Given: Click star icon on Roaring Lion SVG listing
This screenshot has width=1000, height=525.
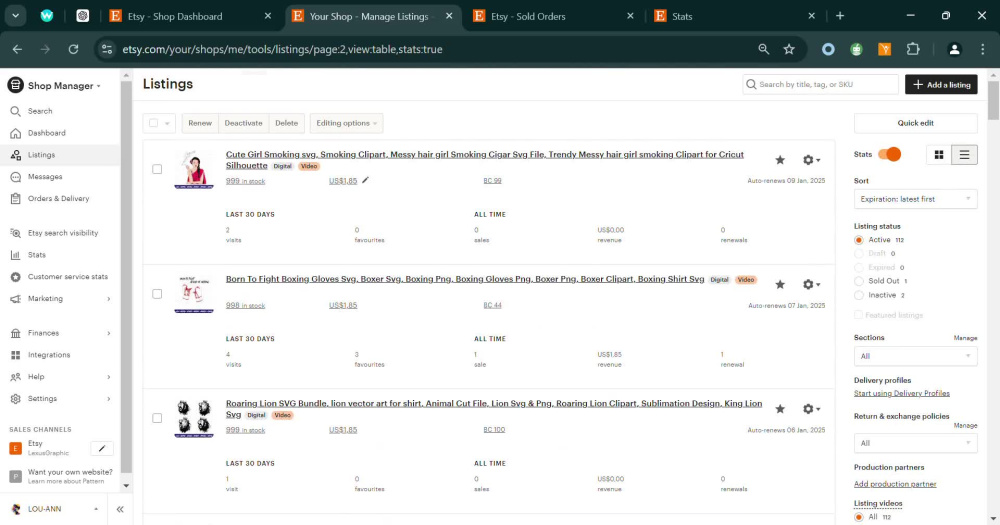Looking at the screenshot, I should (780, 409).
